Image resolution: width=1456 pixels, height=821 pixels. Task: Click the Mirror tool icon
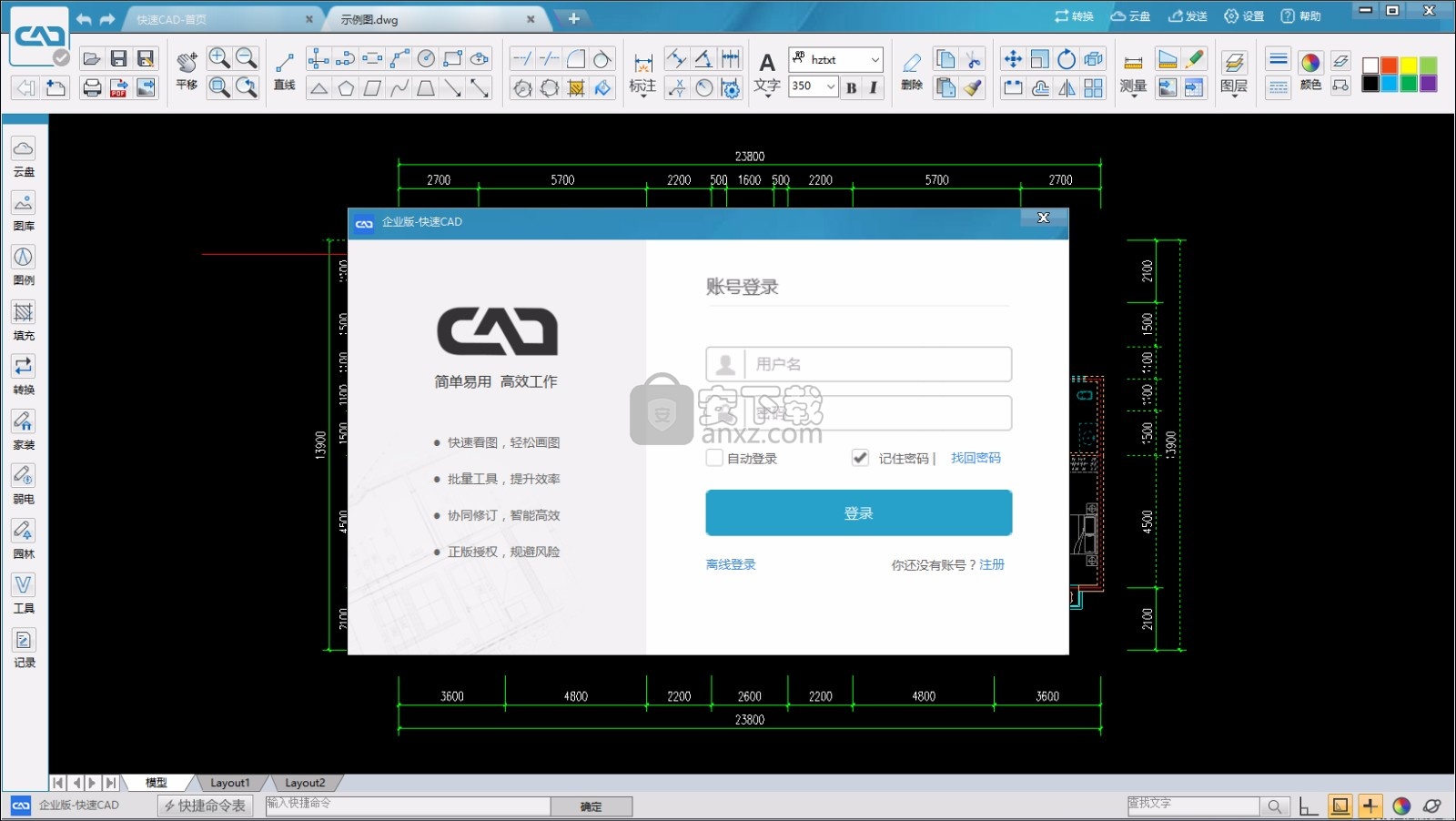1067,88
